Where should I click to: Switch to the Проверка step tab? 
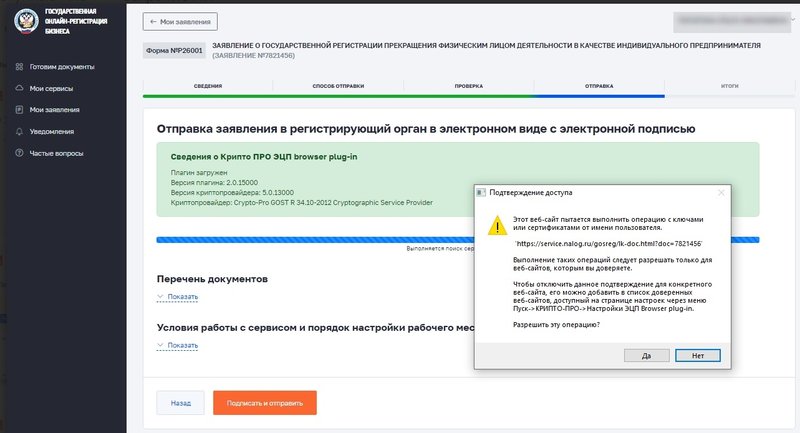click(x=469, y=86)
